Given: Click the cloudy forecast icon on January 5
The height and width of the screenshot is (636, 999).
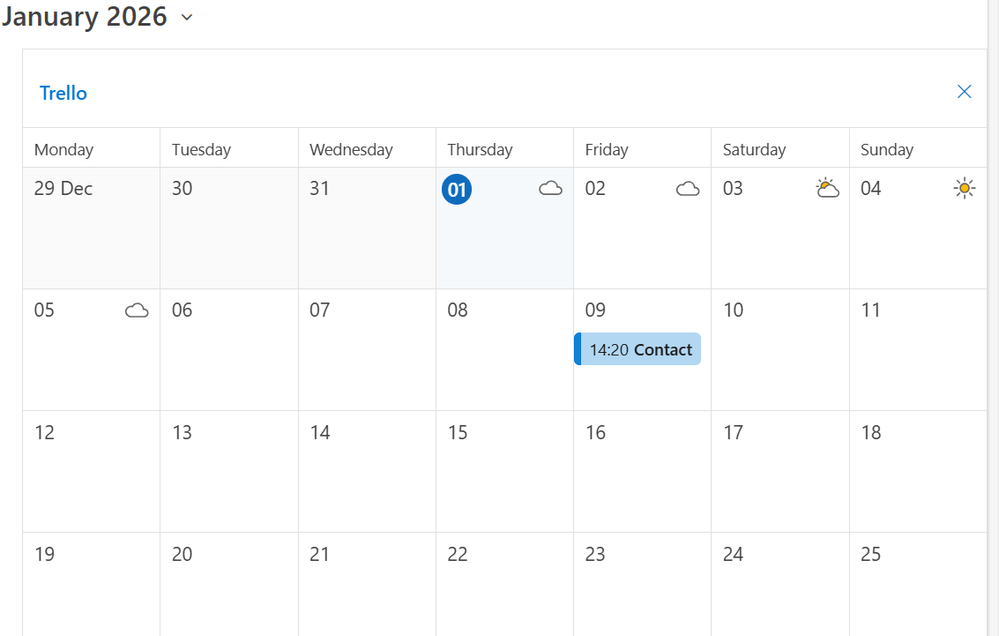Looking at the screenshot, I should [136, 310].
